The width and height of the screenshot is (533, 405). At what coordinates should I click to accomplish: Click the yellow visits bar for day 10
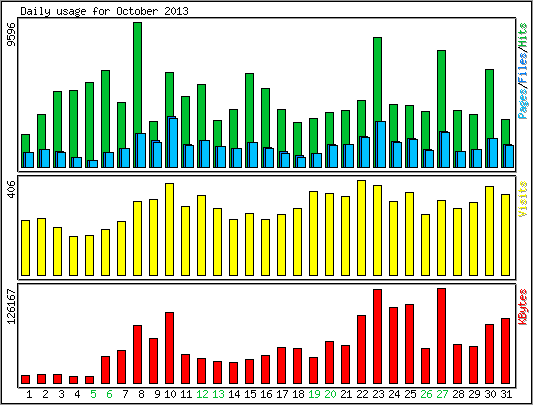point(169,229)
